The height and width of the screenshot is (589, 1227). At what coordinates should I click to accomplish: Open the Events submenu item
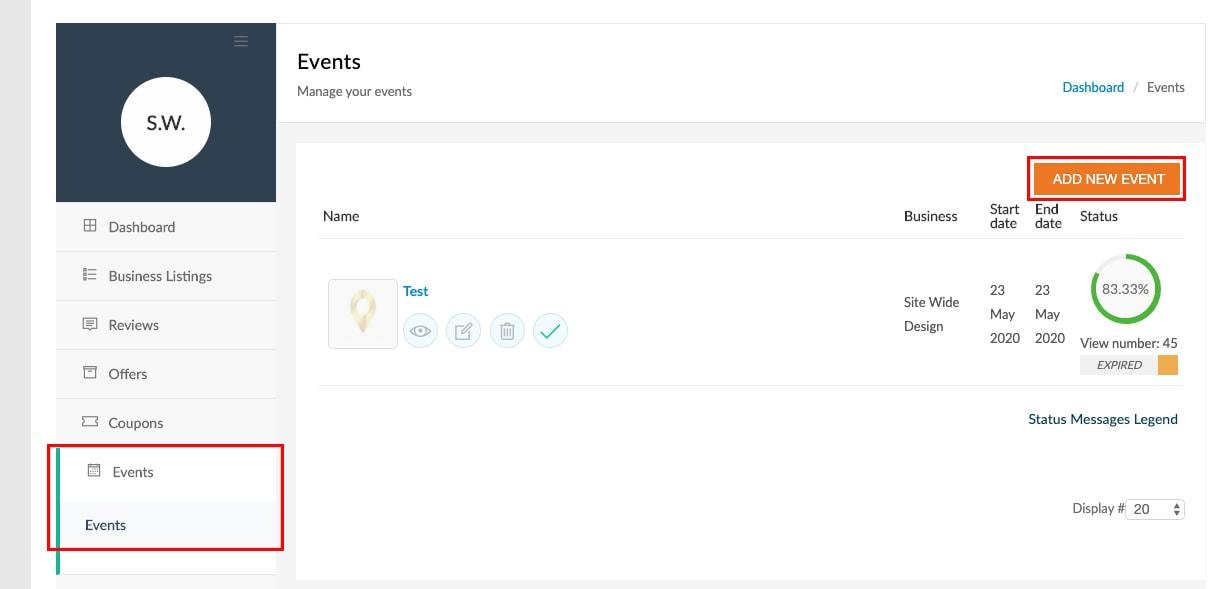pyautogui.click(x=105, y=525)
